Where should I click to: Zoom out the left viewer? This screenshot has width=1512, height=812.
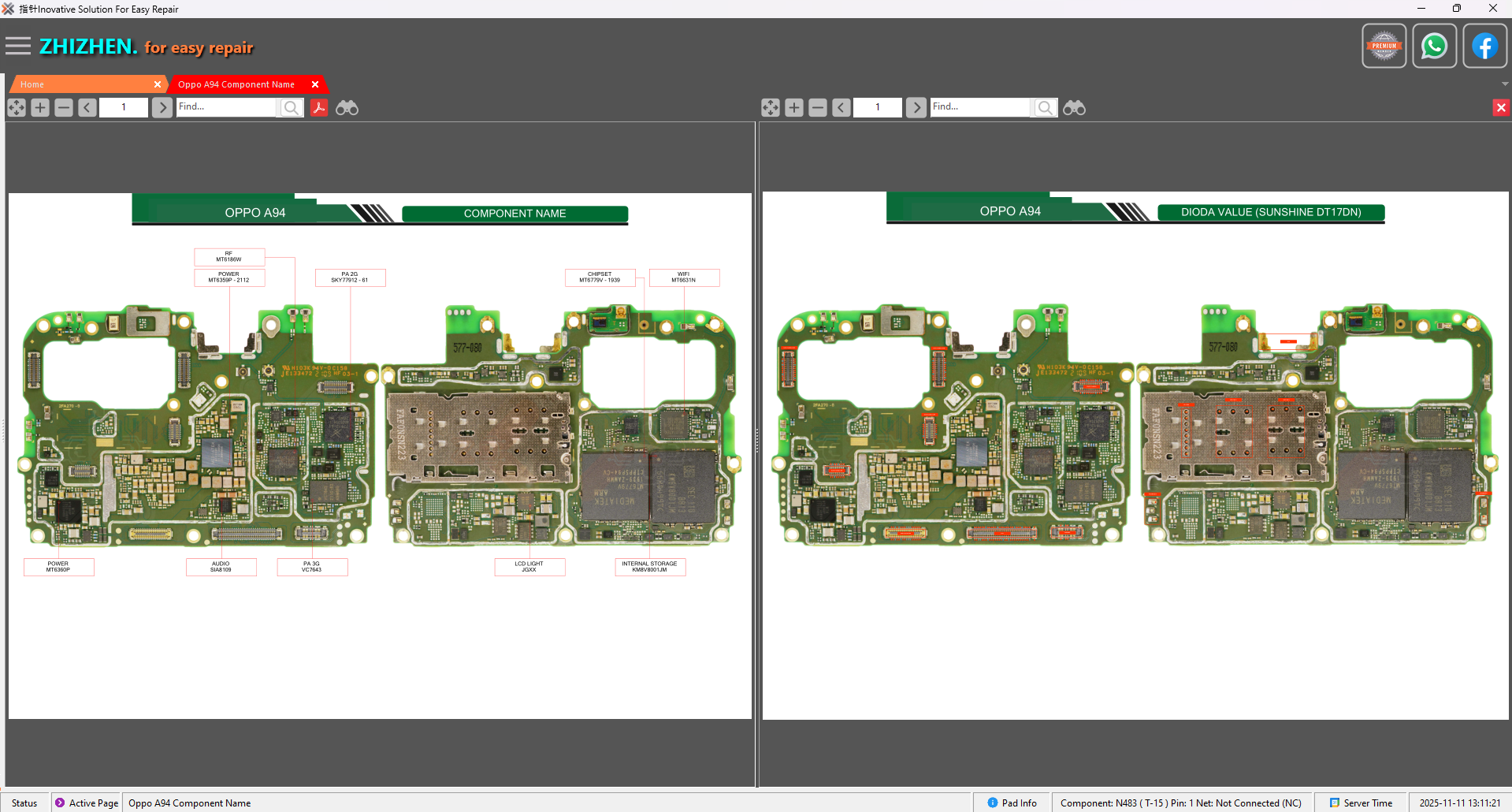pos(64,107)
